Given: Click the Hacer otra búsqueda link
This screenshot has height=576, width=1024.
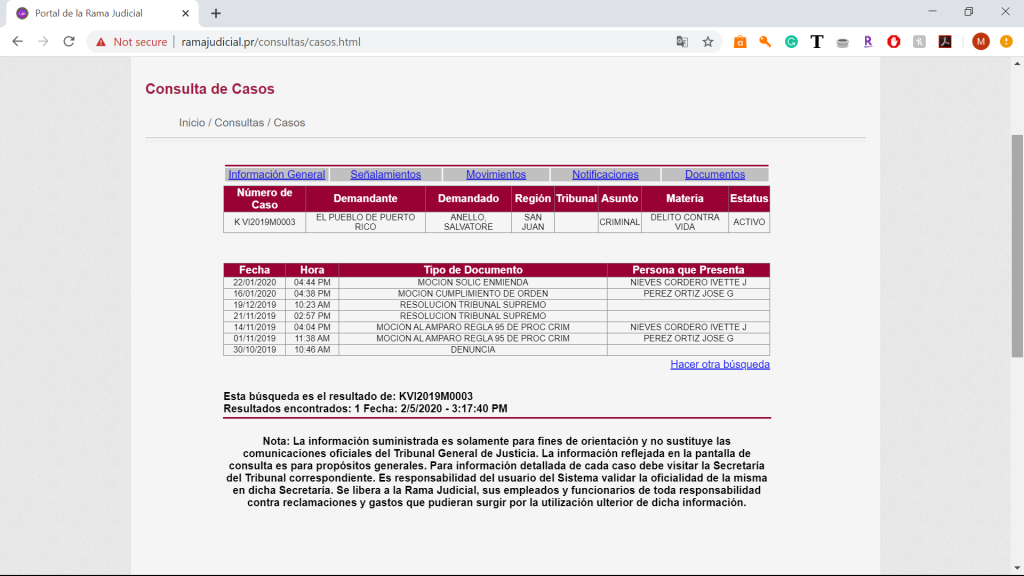Looking at the screenshot, I should pyautogui.click(x=719, y=364).
